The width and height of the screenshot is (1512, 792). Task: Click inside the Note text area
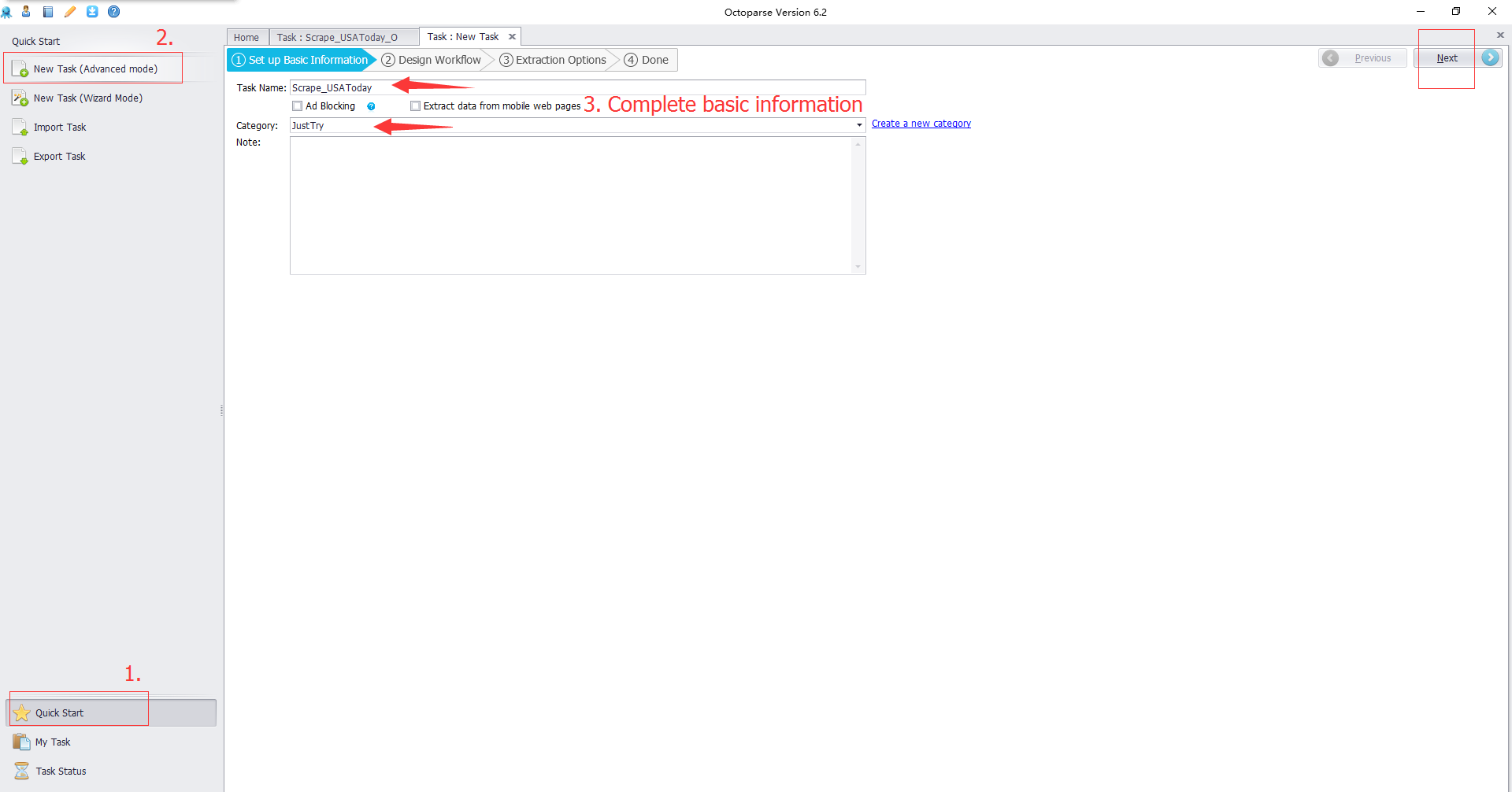(572, 205)
